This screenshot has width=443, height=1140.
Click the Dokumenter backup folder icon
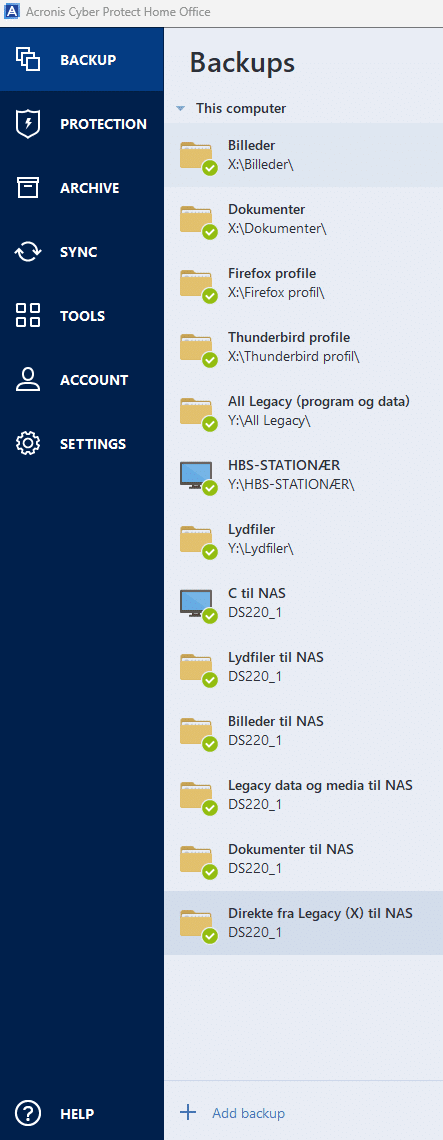tap(198, 221)
